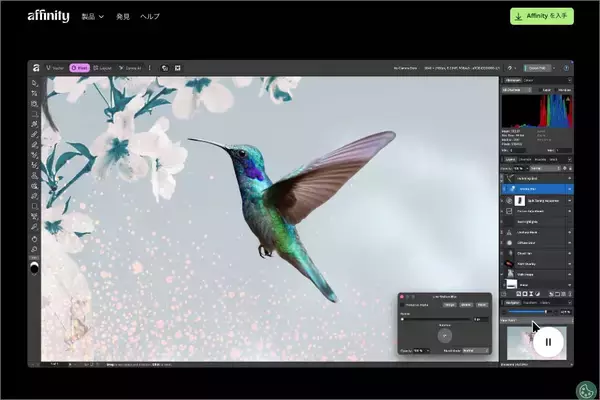
Task: Click the zoom in plus in Navigator
Action: 556,312
